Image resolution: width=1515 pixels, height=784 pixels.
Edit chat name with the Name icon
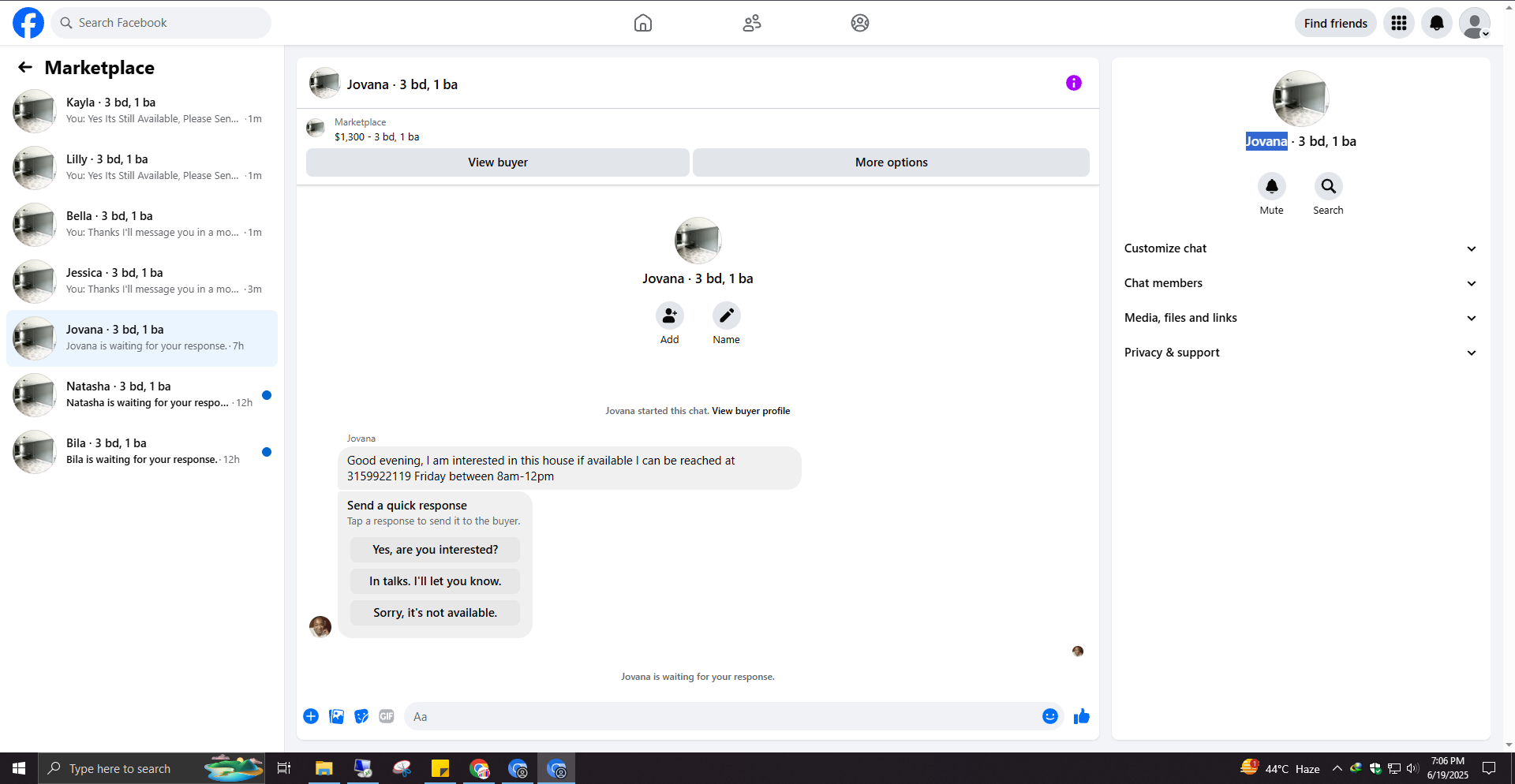click(727, 315)
